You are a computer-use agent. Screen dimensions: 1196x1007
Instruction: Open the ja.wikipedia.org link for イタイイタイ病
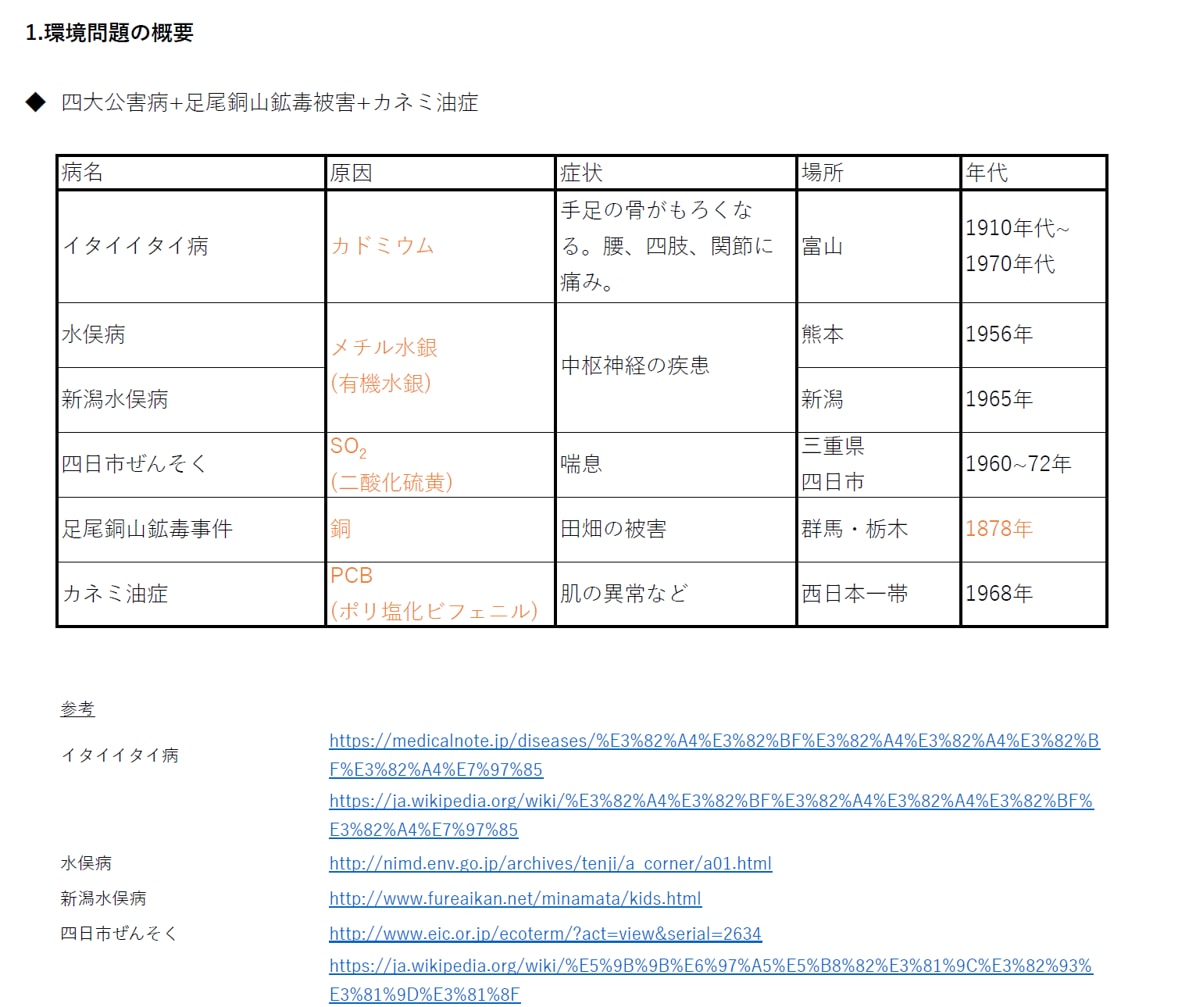coord(711,815)
